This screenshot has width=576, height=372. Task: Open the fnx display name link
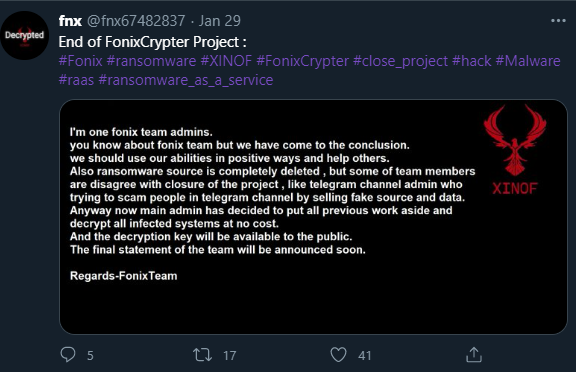[70, 21]
